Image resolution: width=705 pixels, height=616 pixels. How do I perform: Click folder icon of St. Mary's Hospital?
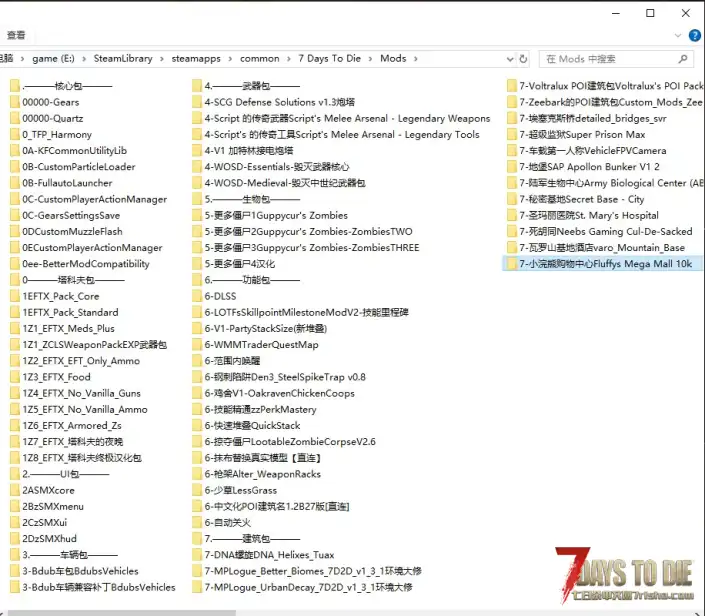512,215
